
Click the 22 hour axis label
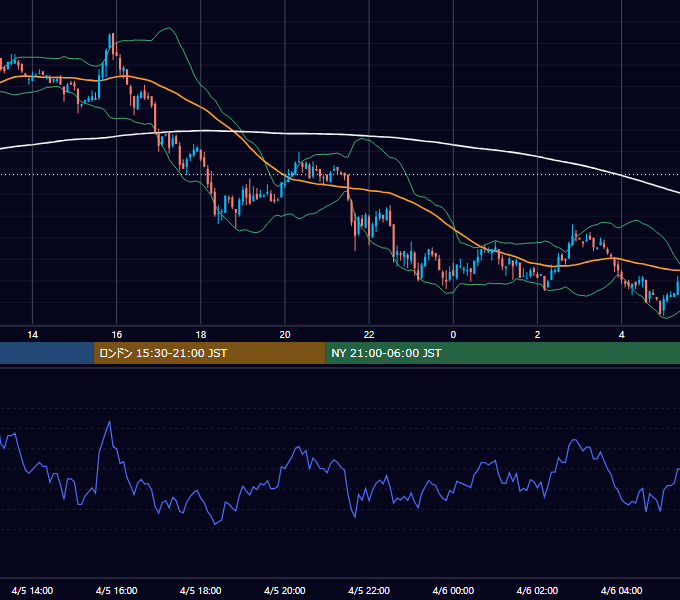tap(369, 335)
